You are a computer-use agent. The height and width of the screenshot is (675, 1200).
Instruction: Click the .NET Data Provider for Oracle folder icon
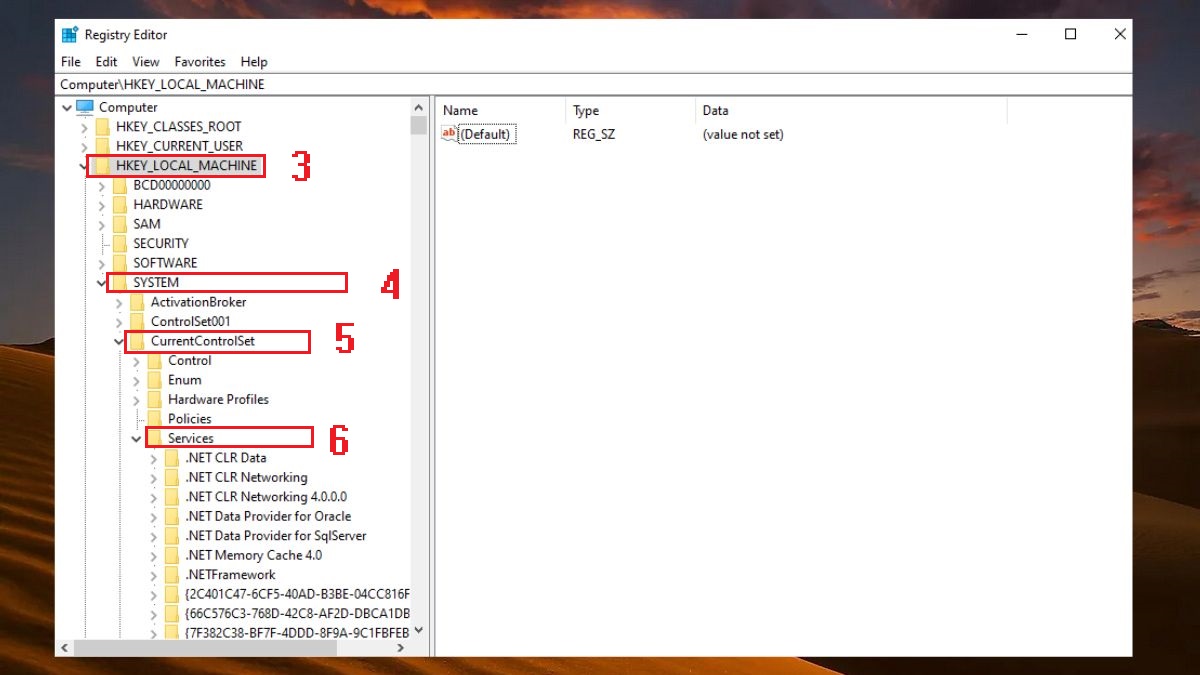172,516
